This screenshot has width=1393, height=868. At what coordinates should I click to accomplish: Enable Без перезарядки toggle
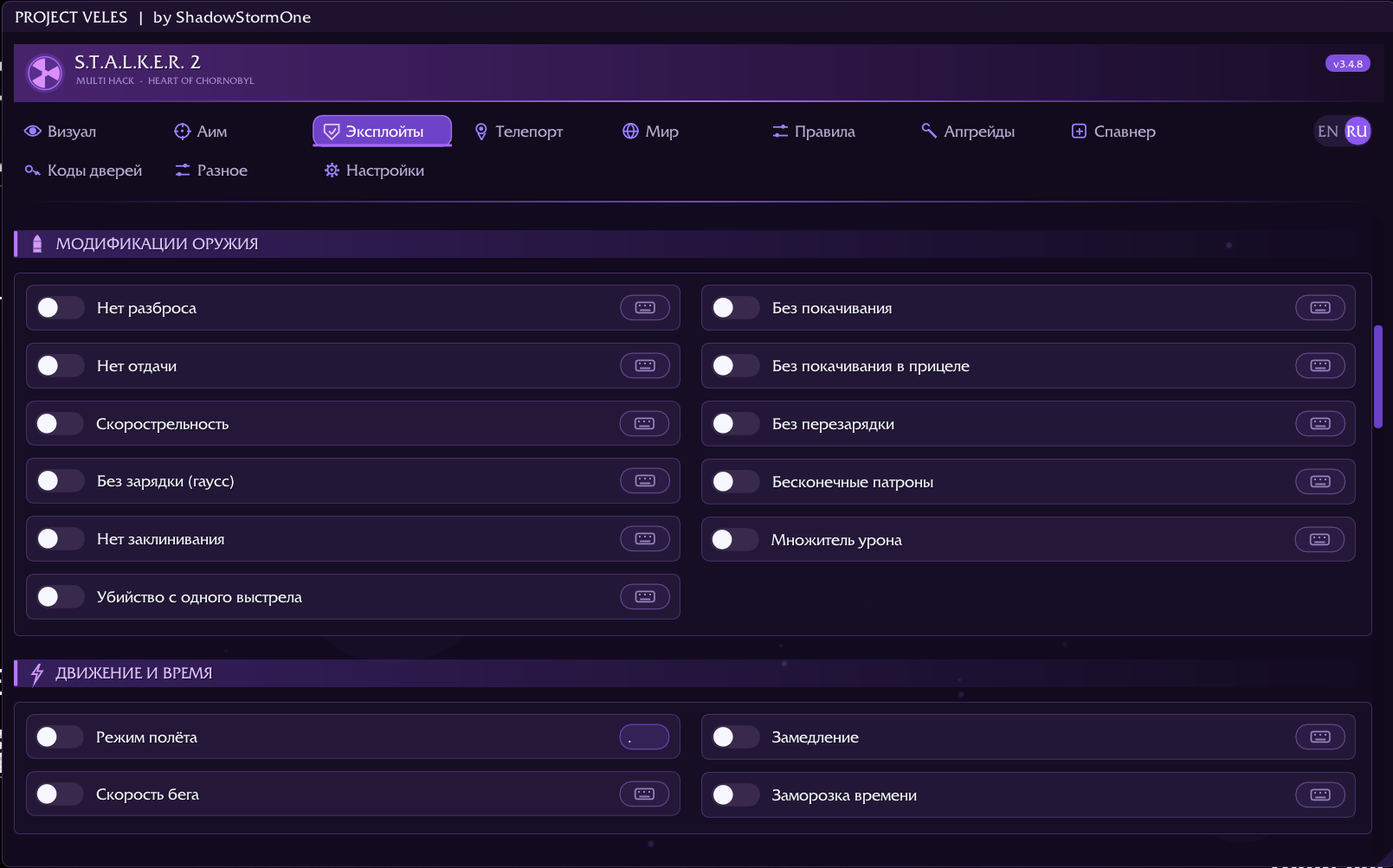(x=735, y=424)
